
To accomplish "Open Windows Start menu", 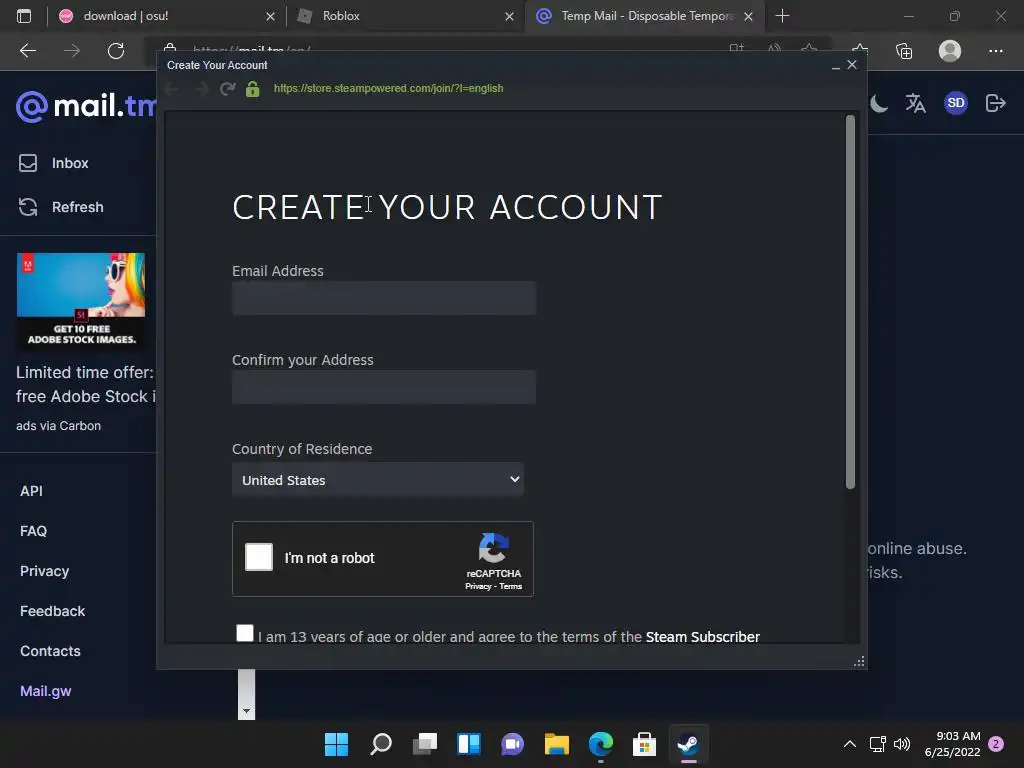I will [336, 744].
